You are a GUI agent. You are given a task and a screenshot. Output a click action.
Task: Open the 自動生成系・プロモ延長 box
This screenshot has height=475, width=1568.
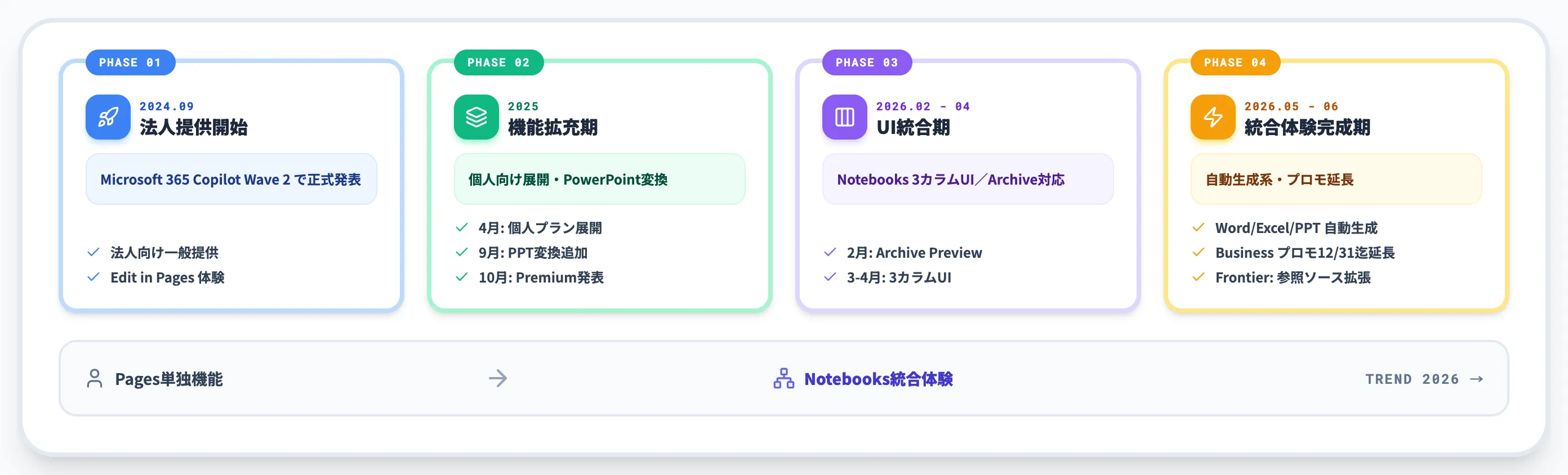(1336, 179)
